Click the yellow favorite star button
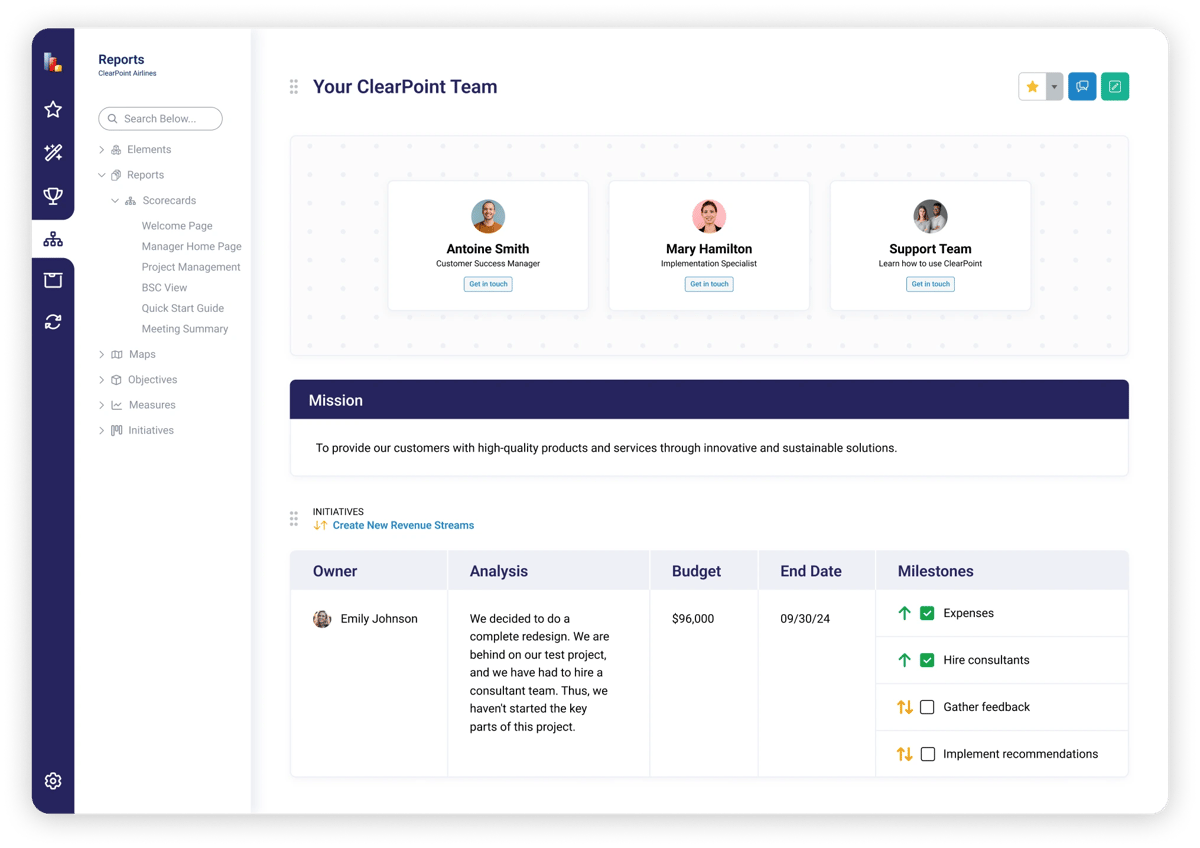Image resolution: width=1200 pixels, height=848 pixels. pyautogui.click(x=1032, y=87)
